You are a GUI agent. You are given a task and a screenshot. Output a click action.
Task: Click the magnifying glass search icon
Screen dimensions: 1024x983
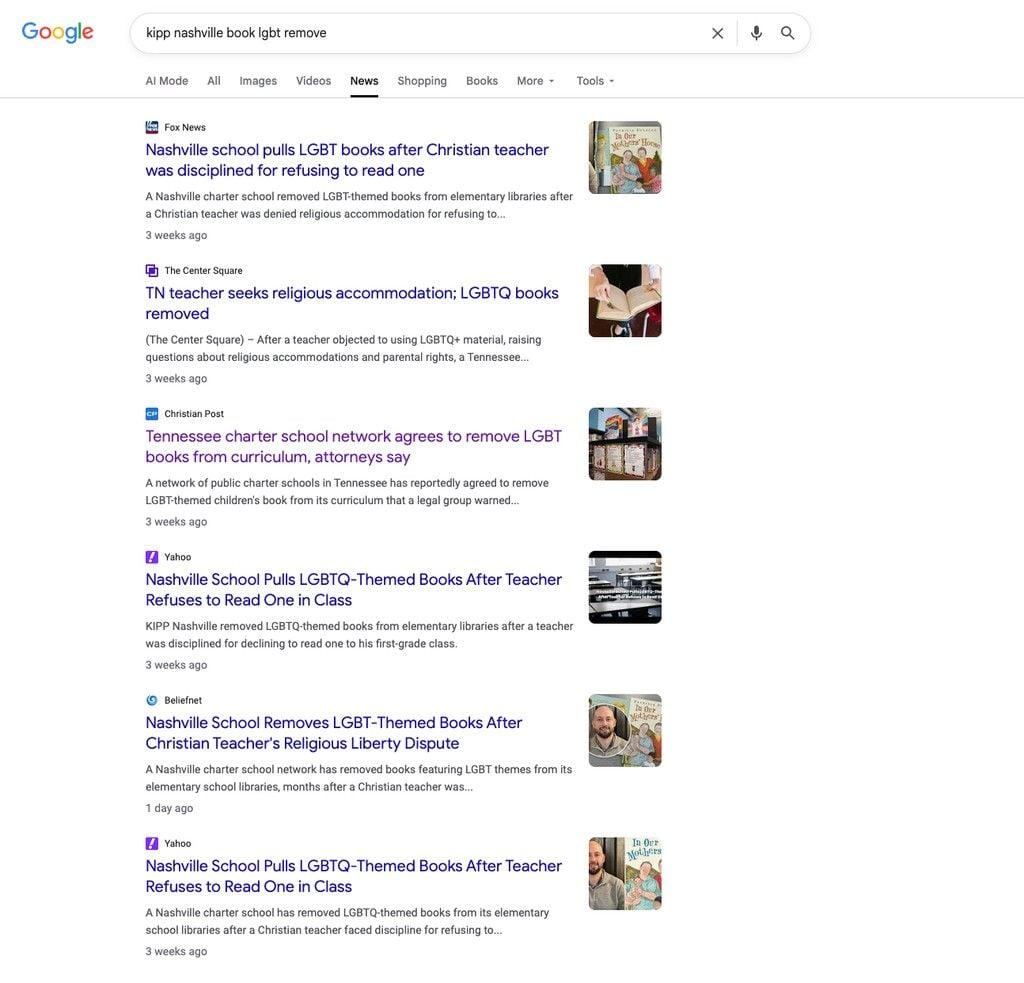(788, 33)
